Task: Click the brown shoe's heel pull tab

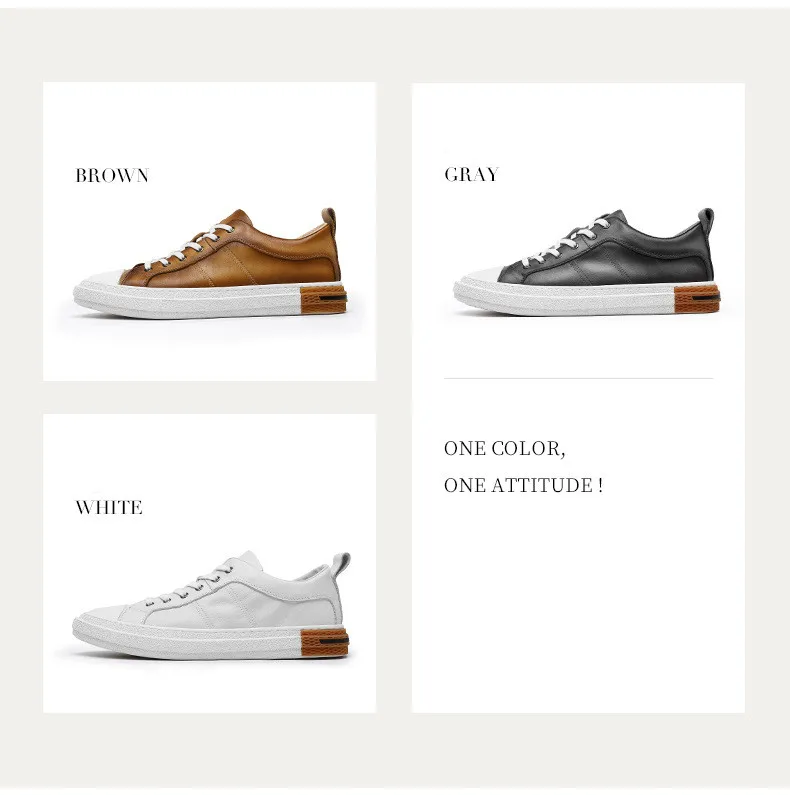Action: coord(330,219)
